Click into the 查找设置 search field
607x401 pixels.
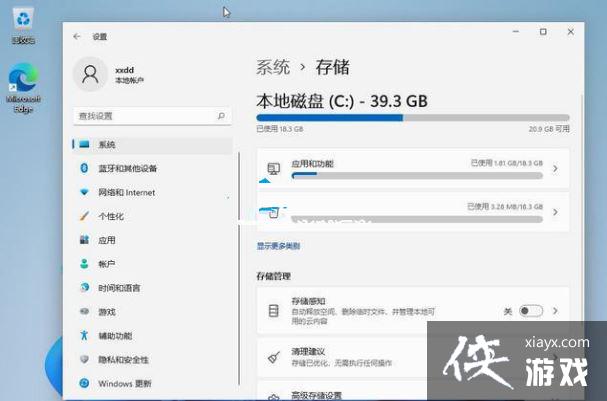tap(153, 116)
